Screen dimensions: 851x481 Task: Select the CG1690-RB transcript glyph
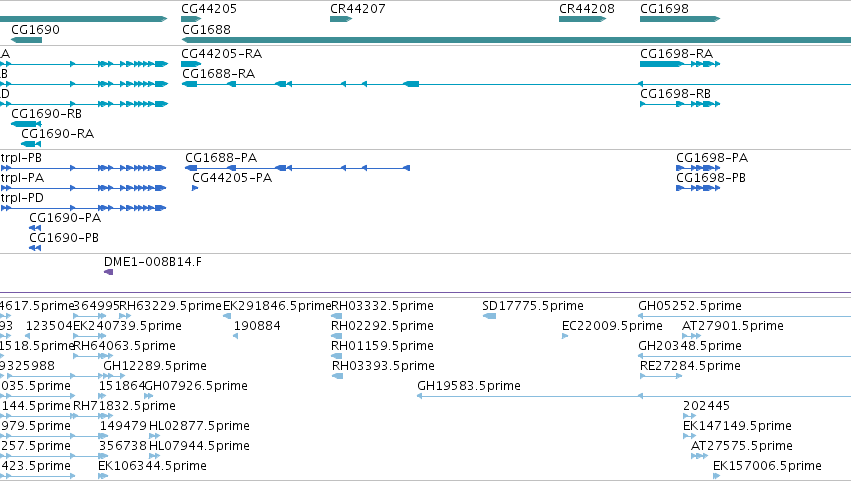click(x=26, y=124)
